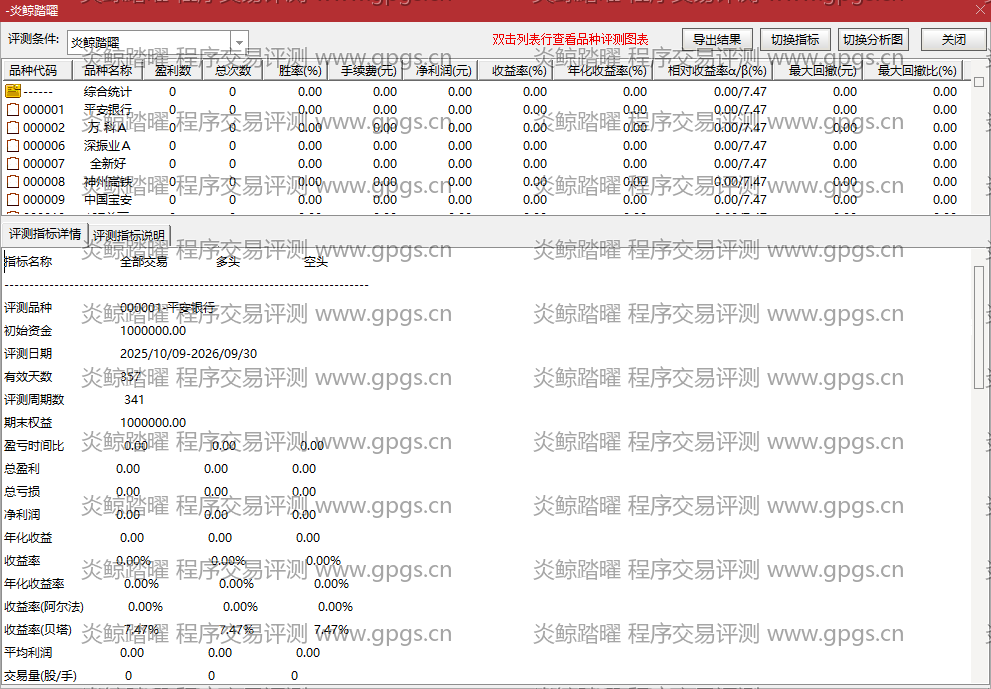Click the 空头 column heading
Screen dimensions: 991x689
pyautogui.click(x=315, y=262)
